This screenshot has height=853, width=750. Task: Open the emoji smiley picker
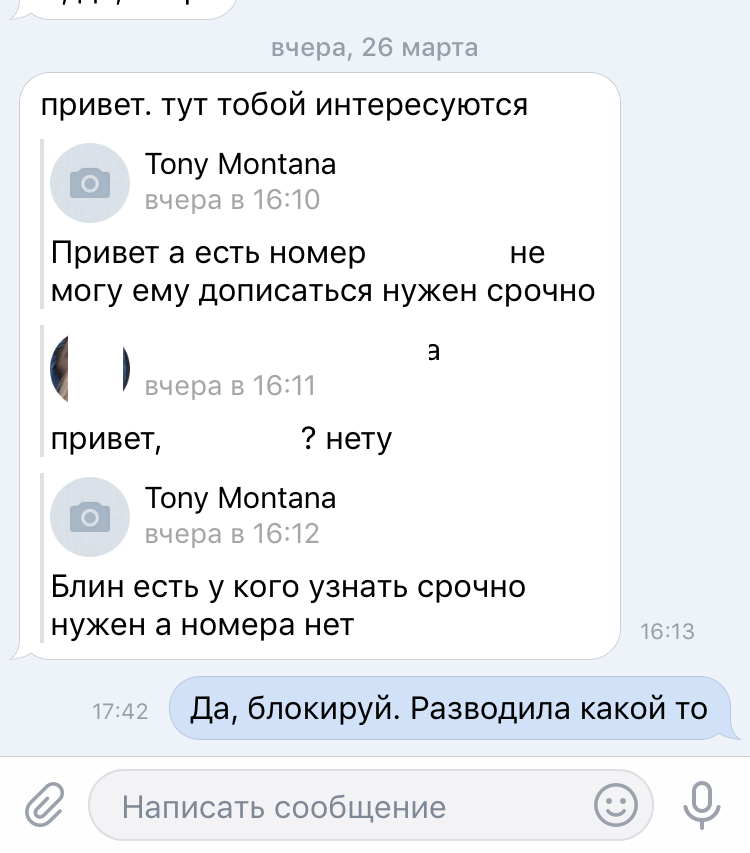(616, 804)
